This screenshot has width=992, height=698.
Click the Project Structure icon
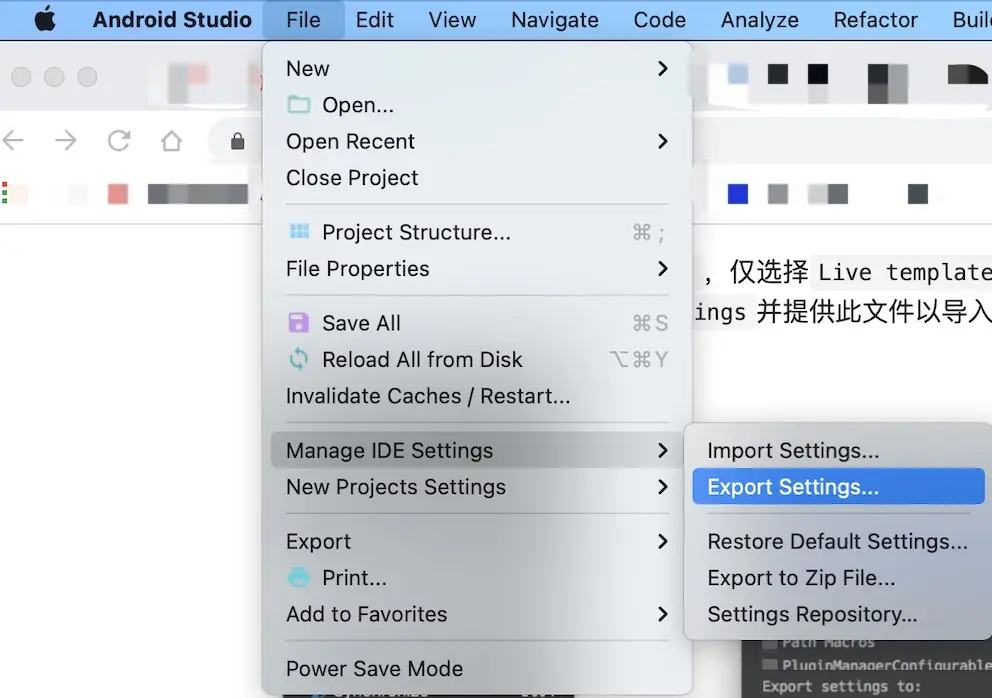pyautogui.click(x=299, y=232)
